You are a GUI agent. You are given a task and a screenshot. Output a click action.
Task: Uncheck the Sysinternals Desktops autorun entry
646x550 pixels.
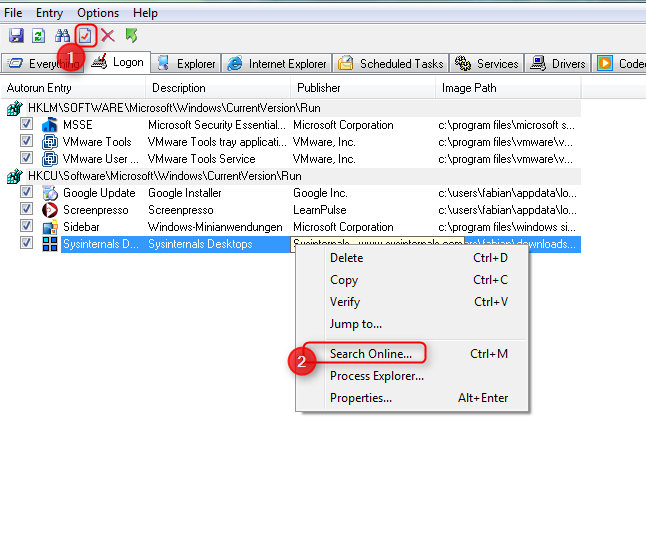[x=26, y=243]
